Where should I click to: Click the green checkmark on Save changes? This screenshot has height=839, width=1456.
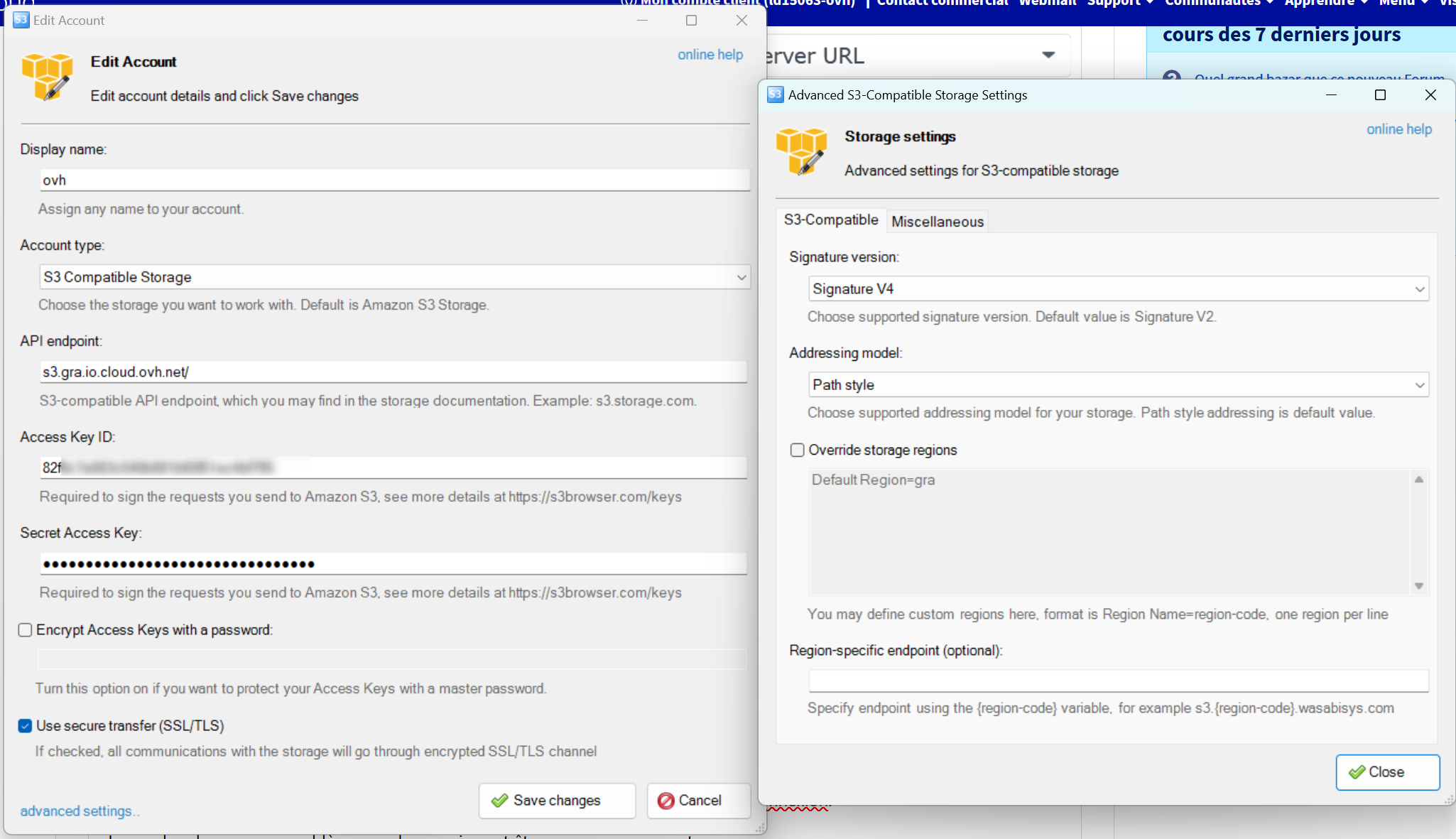coord(499,801)
